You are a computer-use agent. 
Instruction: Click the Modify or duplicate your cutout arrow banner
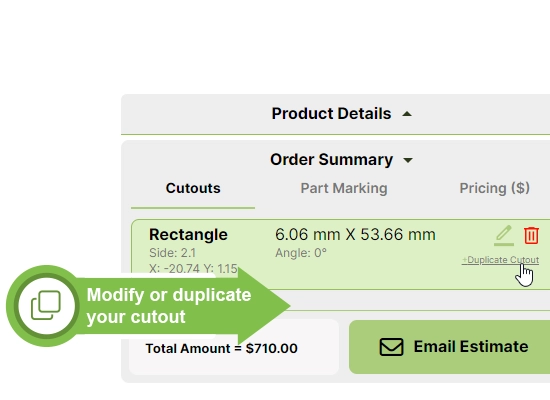(x=149, y=306)
